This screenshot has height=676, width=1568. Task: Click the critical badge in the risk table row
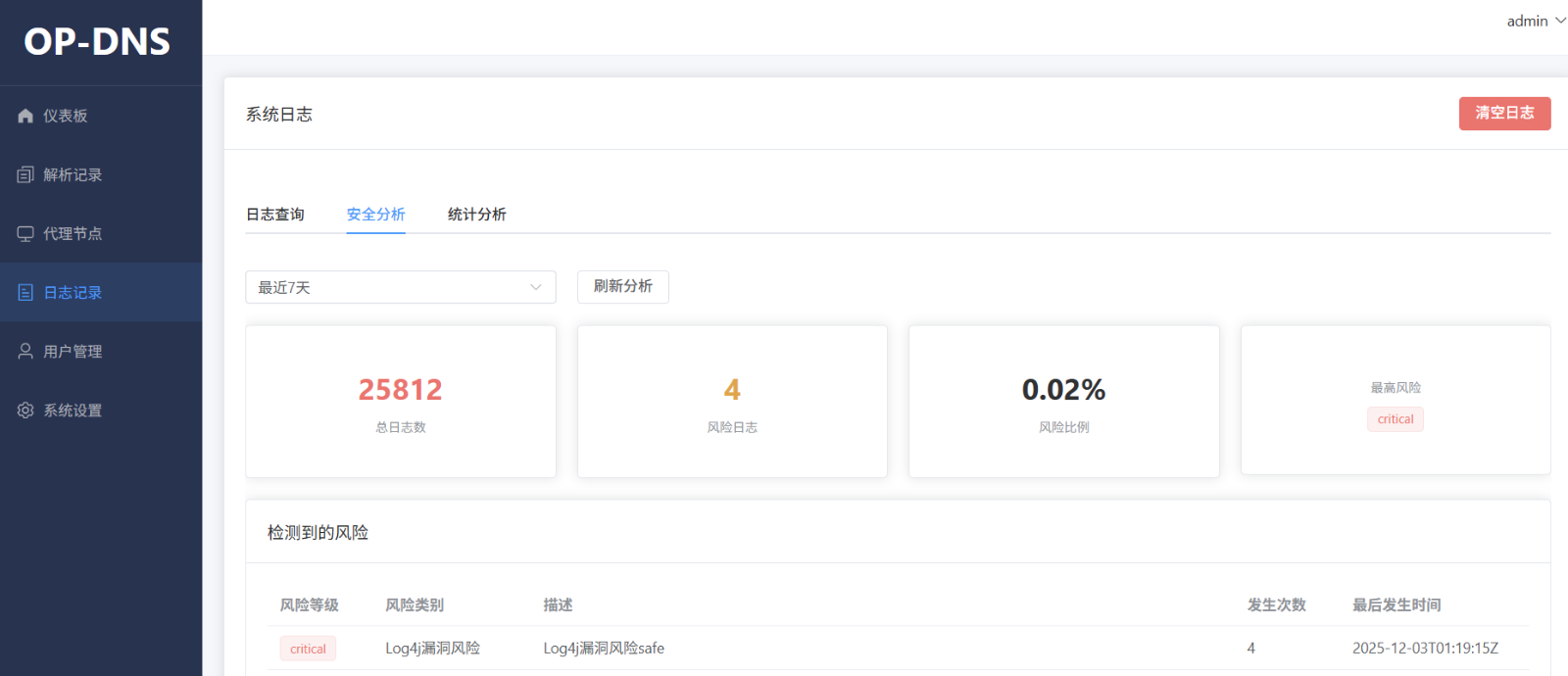pos(308,649)
